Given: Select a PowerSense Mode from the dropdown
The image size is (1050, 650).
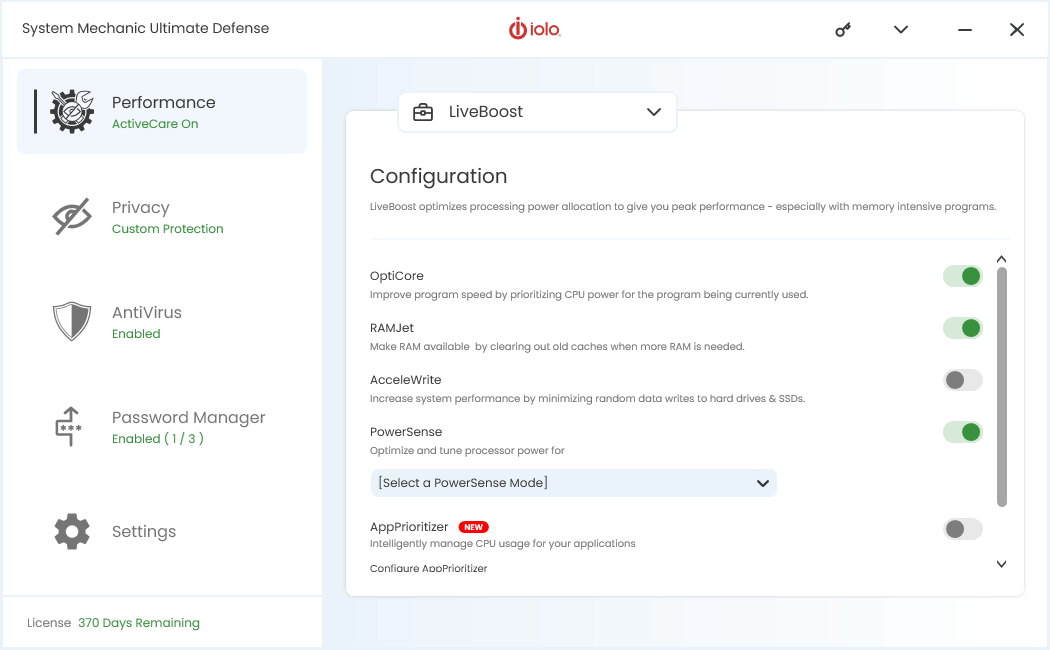Looking at the screenshot, I should pyautogui.click(x=574, y=482).
